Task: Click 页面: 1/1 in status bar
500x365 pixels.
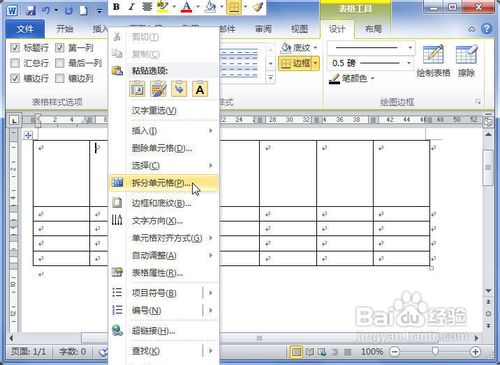Action: tap(28, 352)
